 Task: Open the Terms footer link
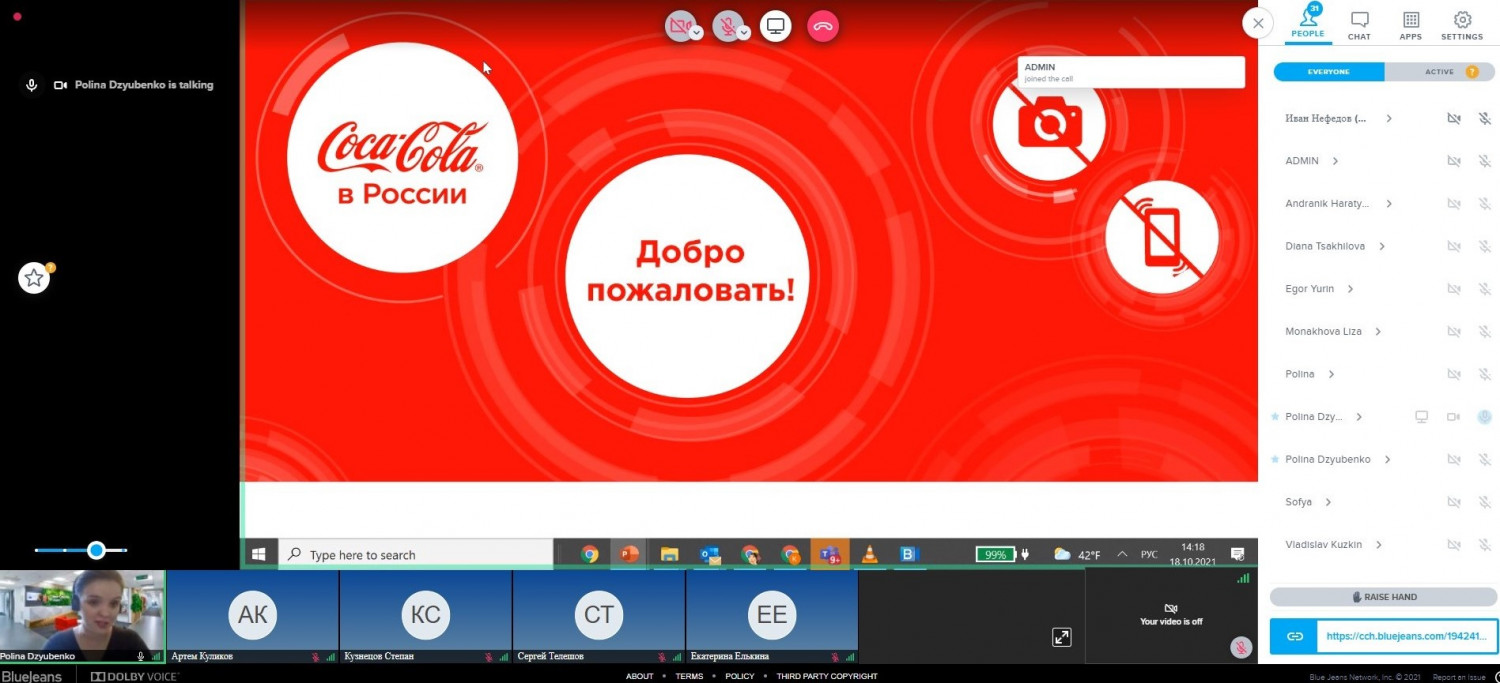click(689, 676)
